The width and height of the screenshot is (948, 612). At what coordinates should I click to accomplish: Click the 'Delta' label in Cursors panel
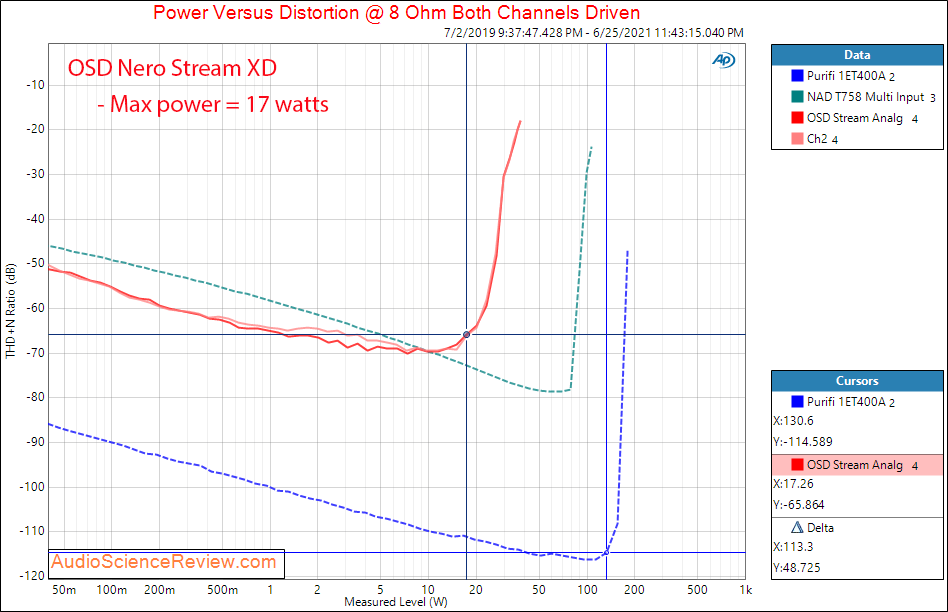(820, 528)
